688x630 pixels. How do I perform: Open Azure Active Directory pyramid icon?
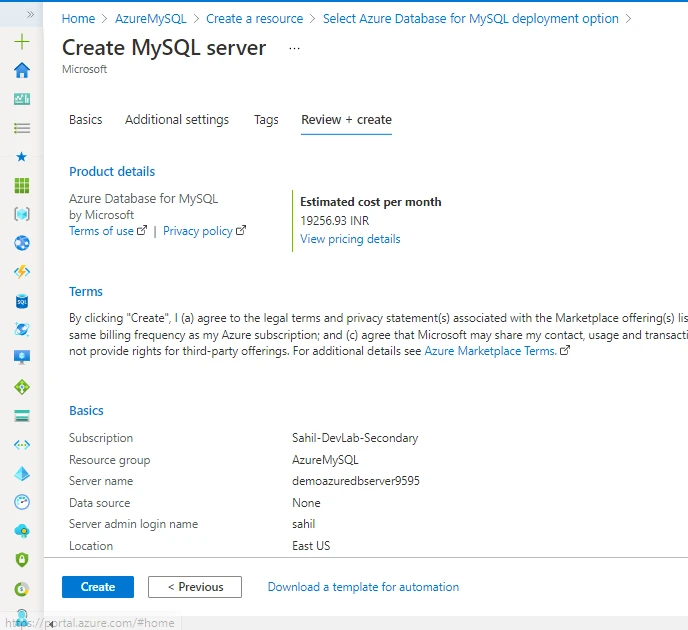[22, 473]
